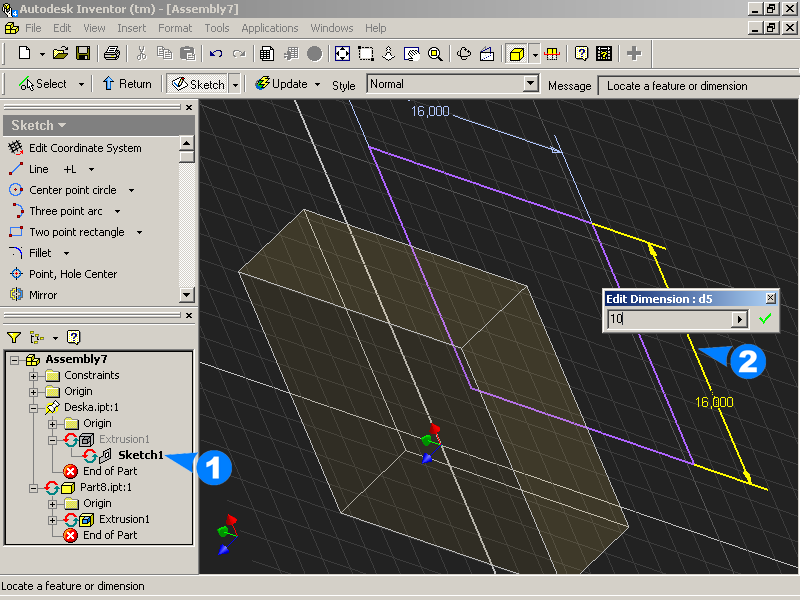The height and width of the screenshot is (600, 800).
Task: Toggle the shaded display mode button
Action: [x=517, y=53]
